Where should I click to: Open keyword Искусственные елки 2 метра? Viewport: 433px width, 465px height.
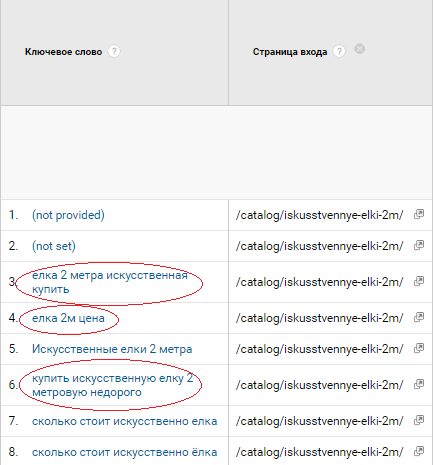(x=112, y=349)
